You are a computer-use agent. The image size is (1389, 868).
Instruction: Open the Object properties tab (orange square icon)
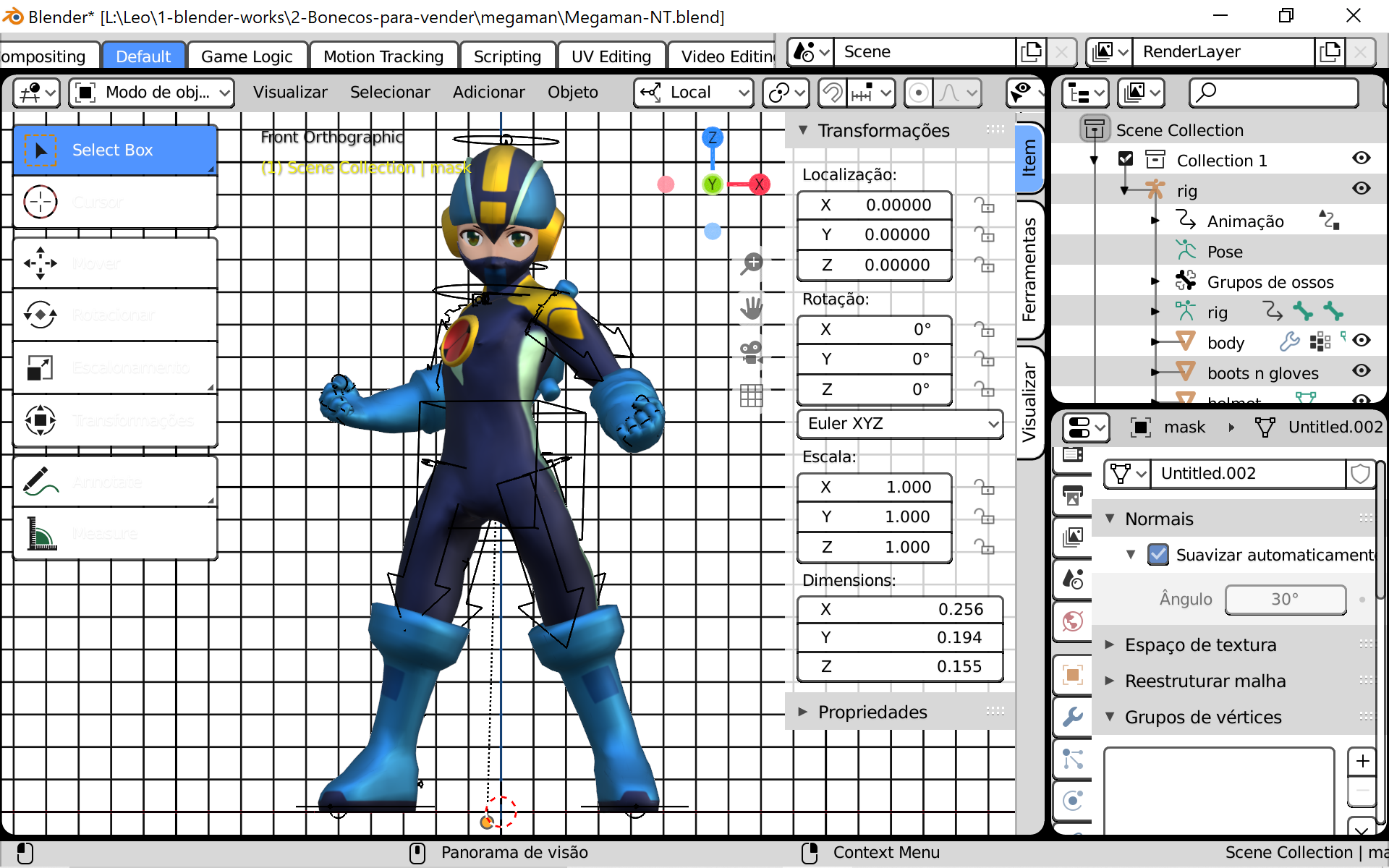pyautogui.click(x=1072, y=674)
